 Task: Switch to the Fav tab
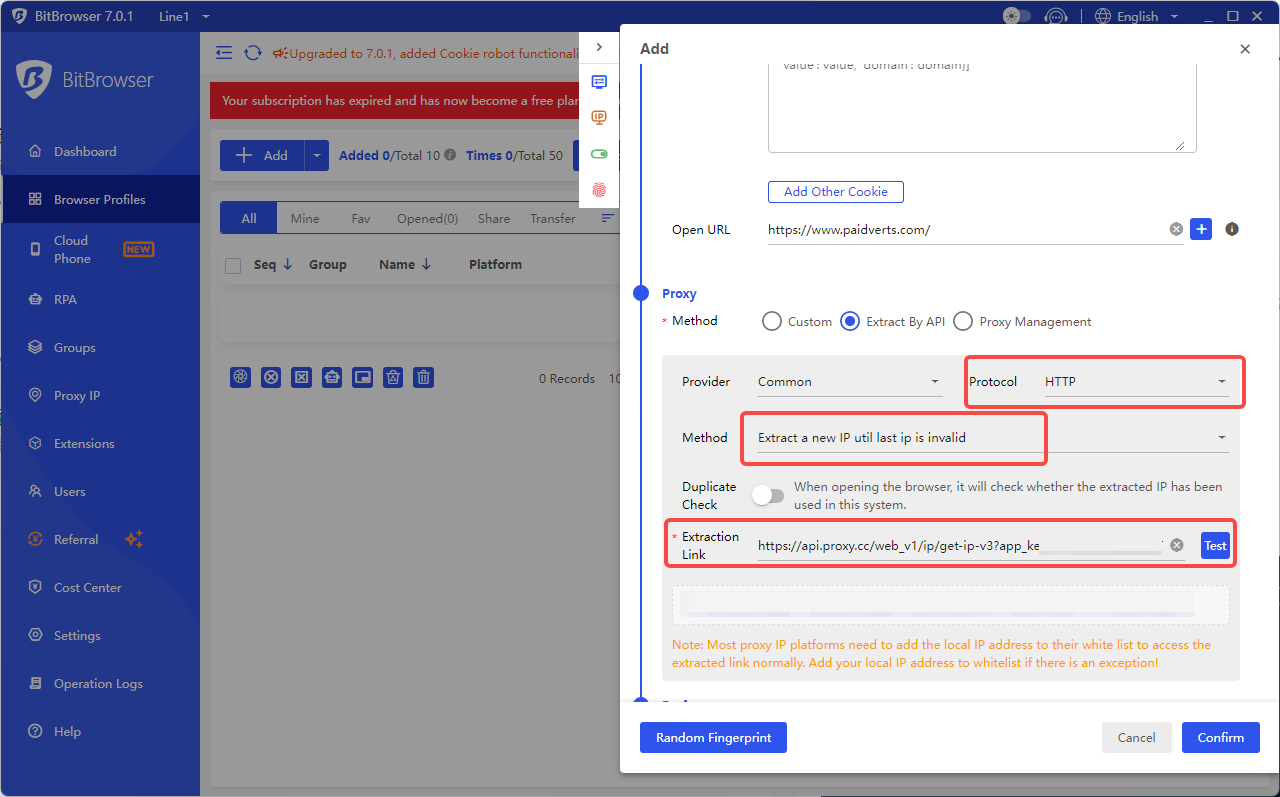[x=361, y=218]
